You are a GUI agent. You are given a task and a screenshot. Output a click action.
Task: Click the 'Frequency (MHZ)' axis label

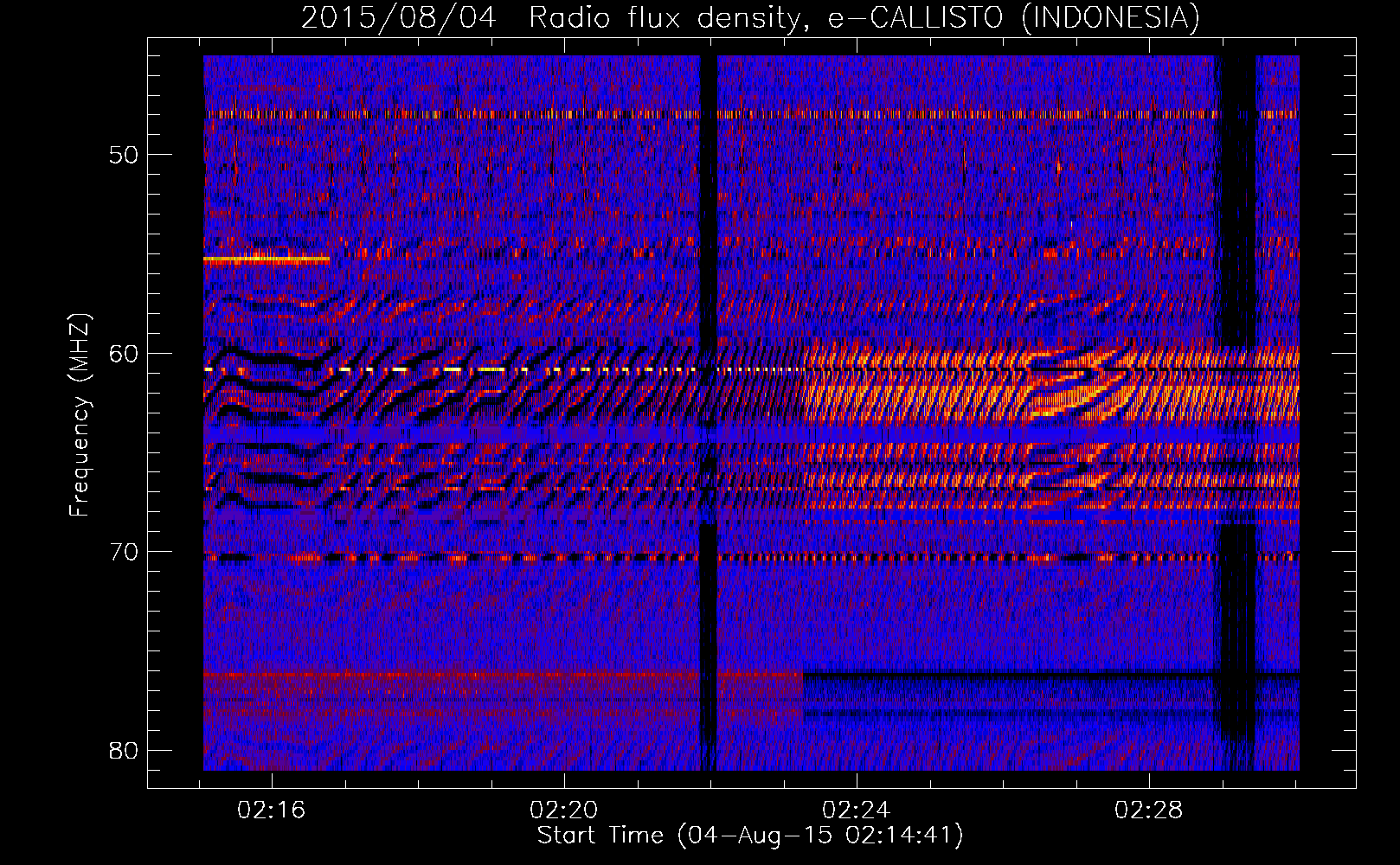coord(79,415)
